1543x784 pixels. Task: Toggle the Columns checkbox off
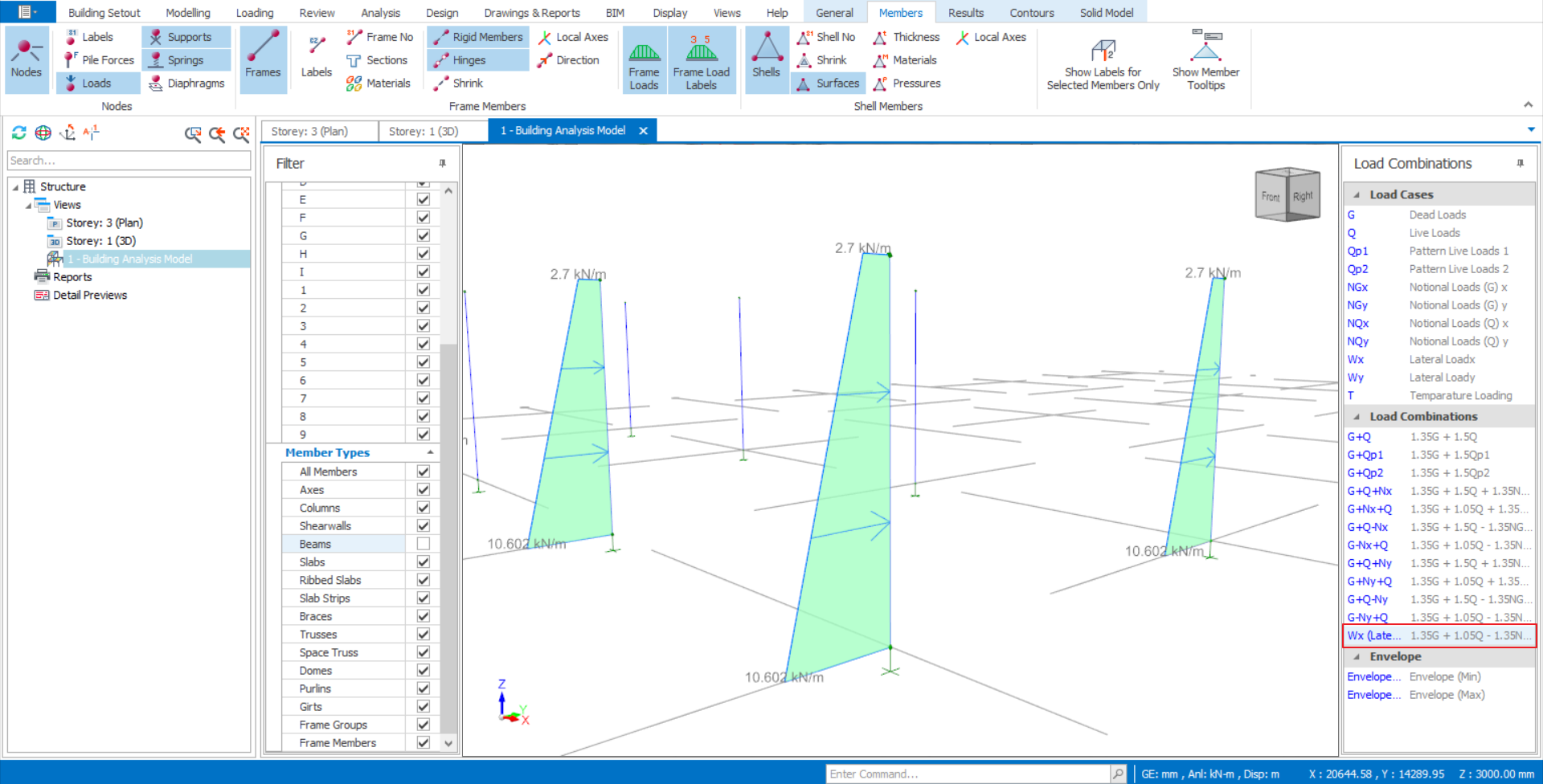point(423,508)
